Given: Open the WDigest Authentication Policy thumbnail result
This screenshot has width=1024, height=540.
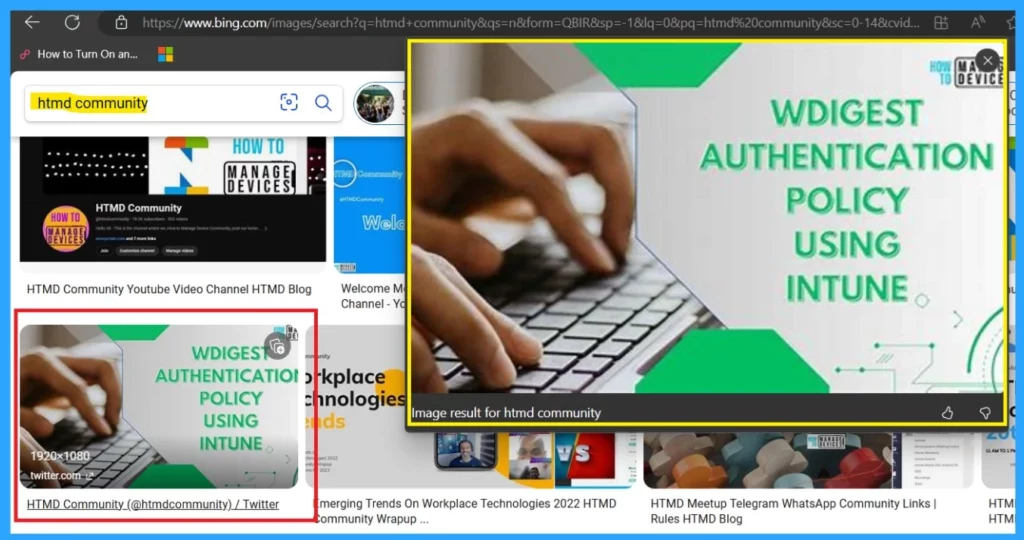Looking at the screenshot, I should tap(159, 406).
